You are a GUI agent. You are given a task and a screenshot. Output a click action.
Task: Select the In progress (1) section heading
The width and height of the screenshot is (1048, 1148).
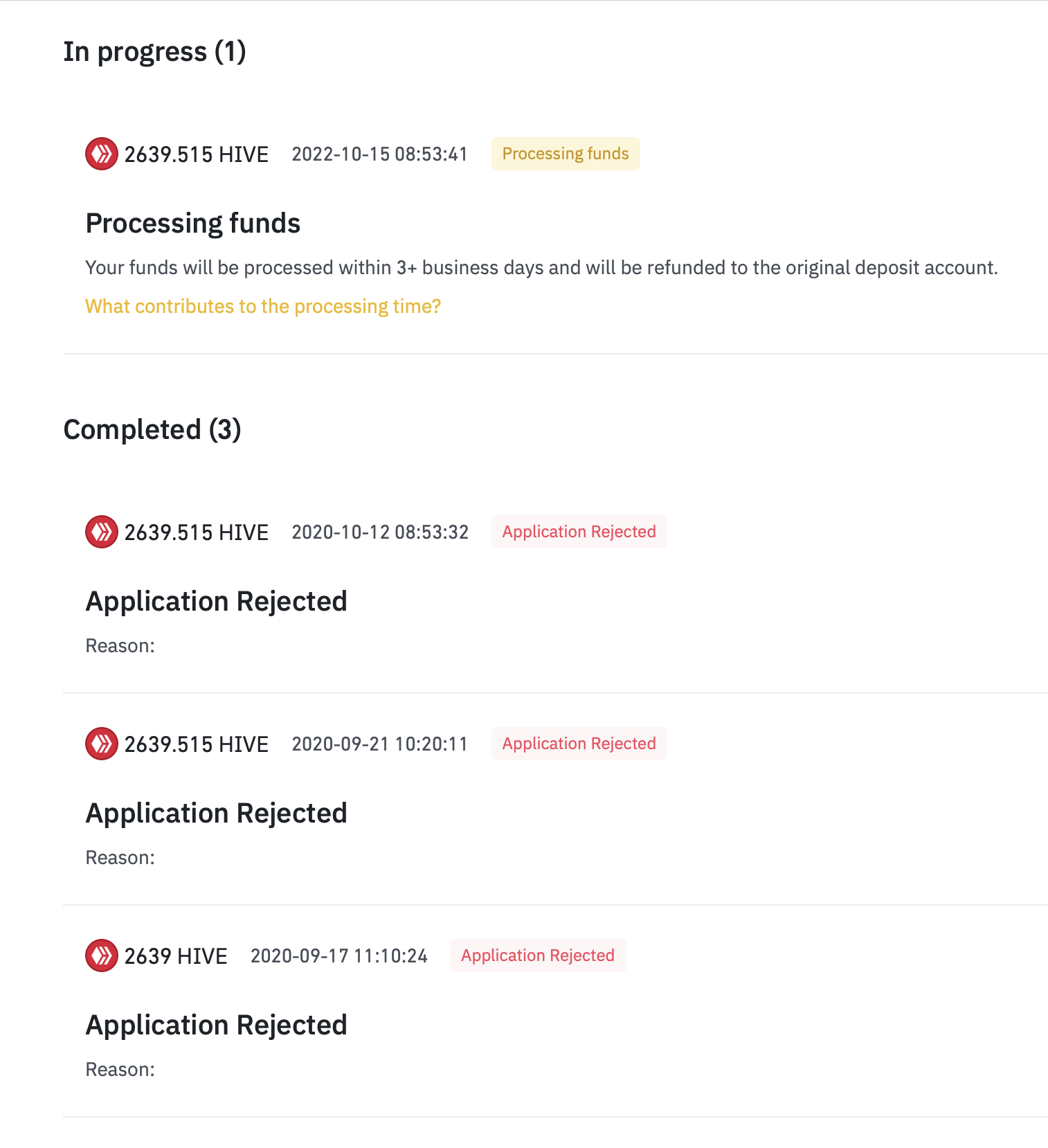point(155,52)
